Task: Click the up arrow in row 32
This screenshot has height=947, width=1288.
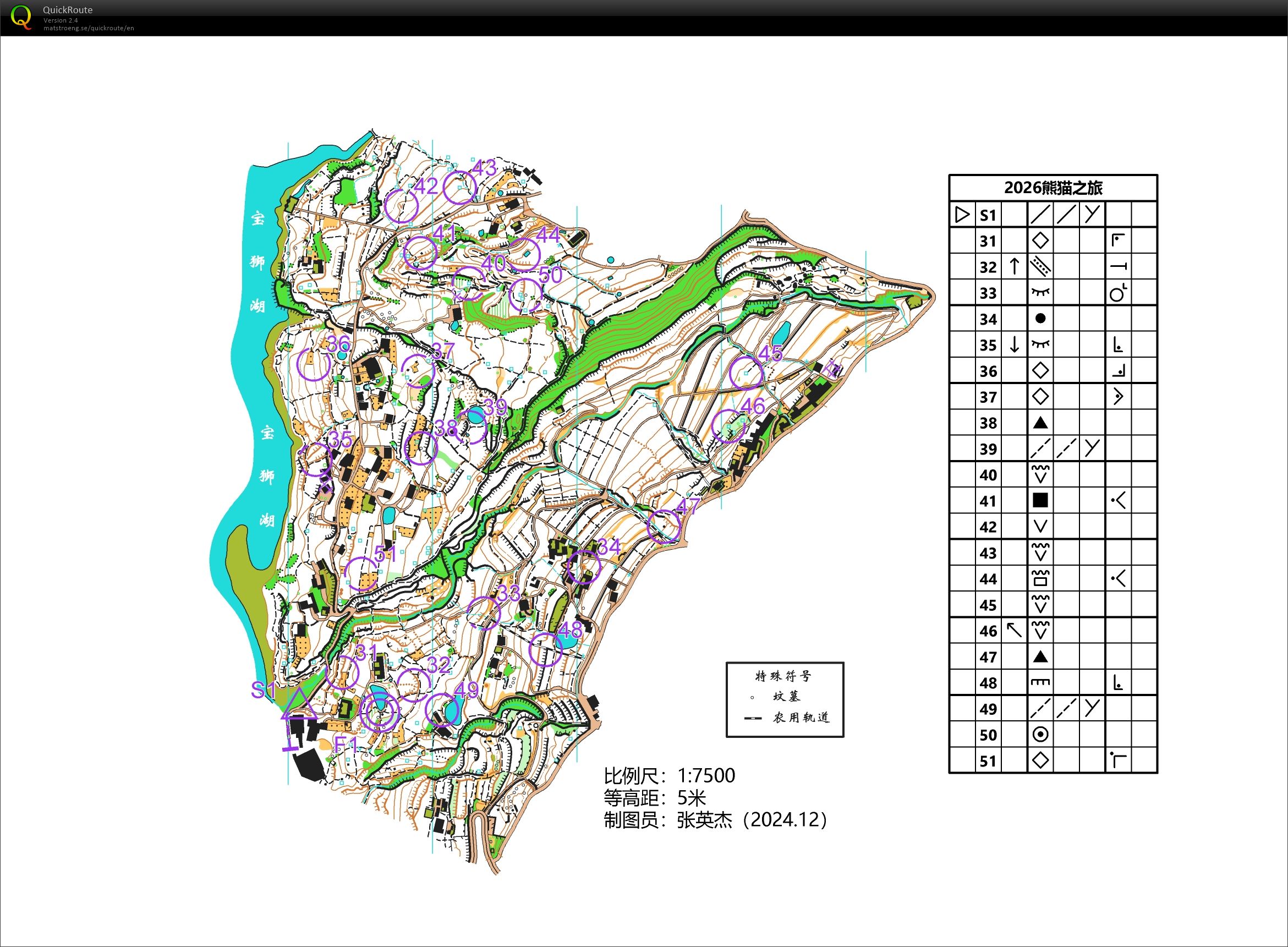Action: [1013, 266]
